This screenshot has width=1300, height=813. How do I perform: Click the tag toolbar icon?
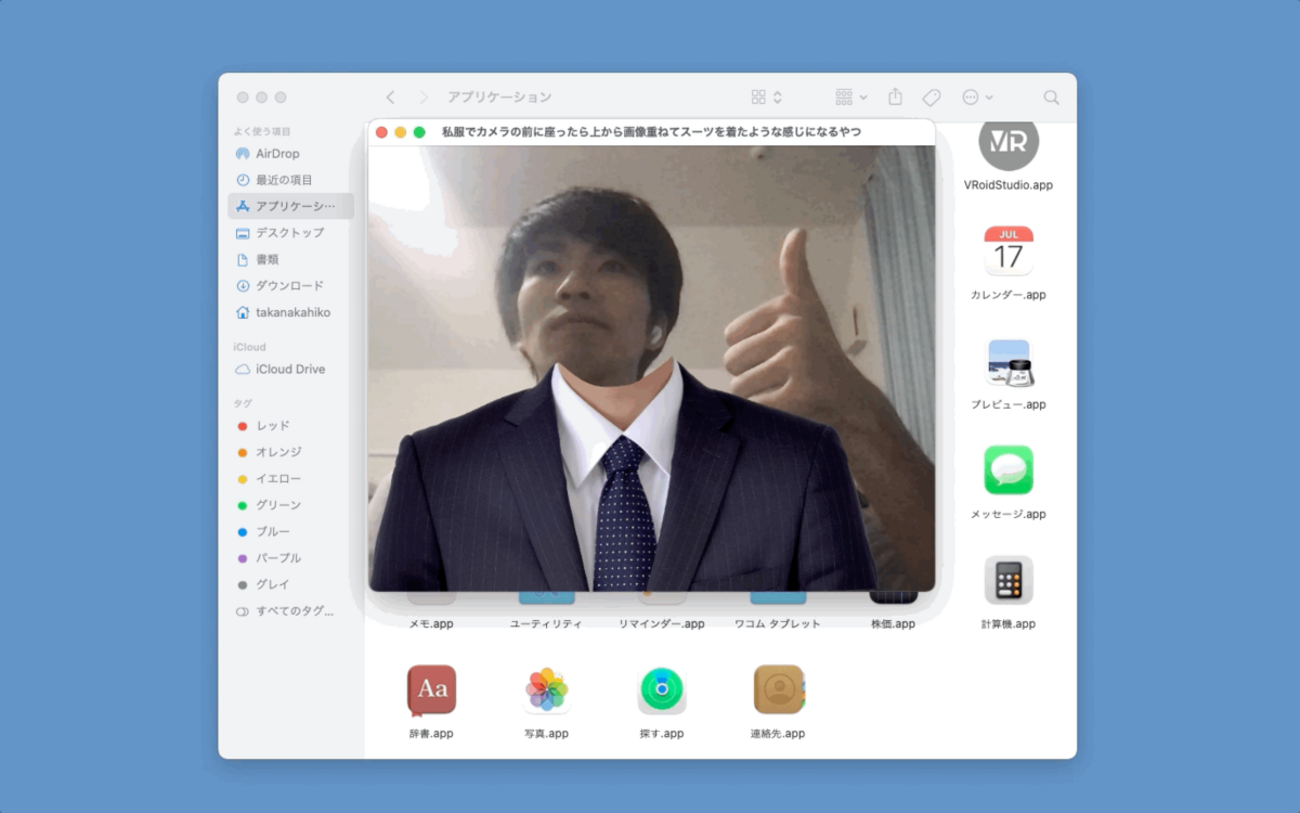pos(931,97)
